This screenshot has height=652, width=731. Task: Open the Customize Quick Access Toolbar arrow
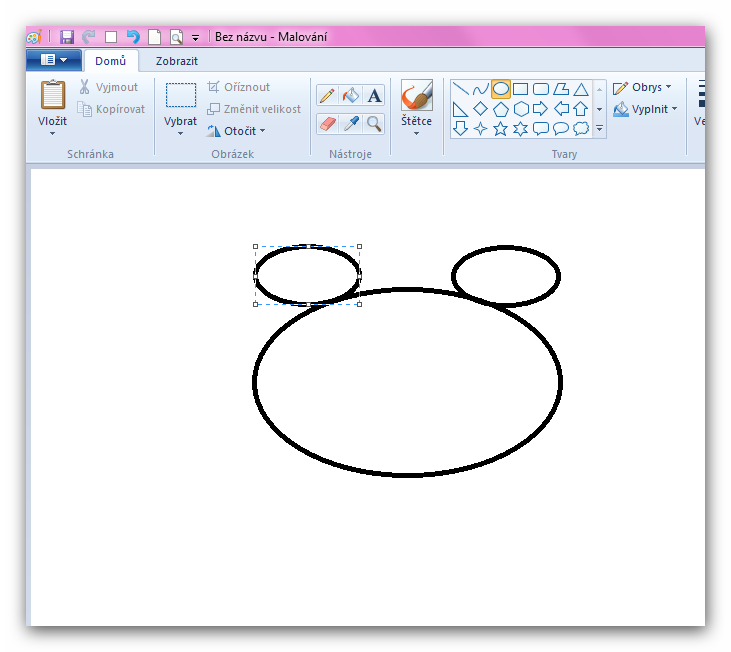(195, 38)
